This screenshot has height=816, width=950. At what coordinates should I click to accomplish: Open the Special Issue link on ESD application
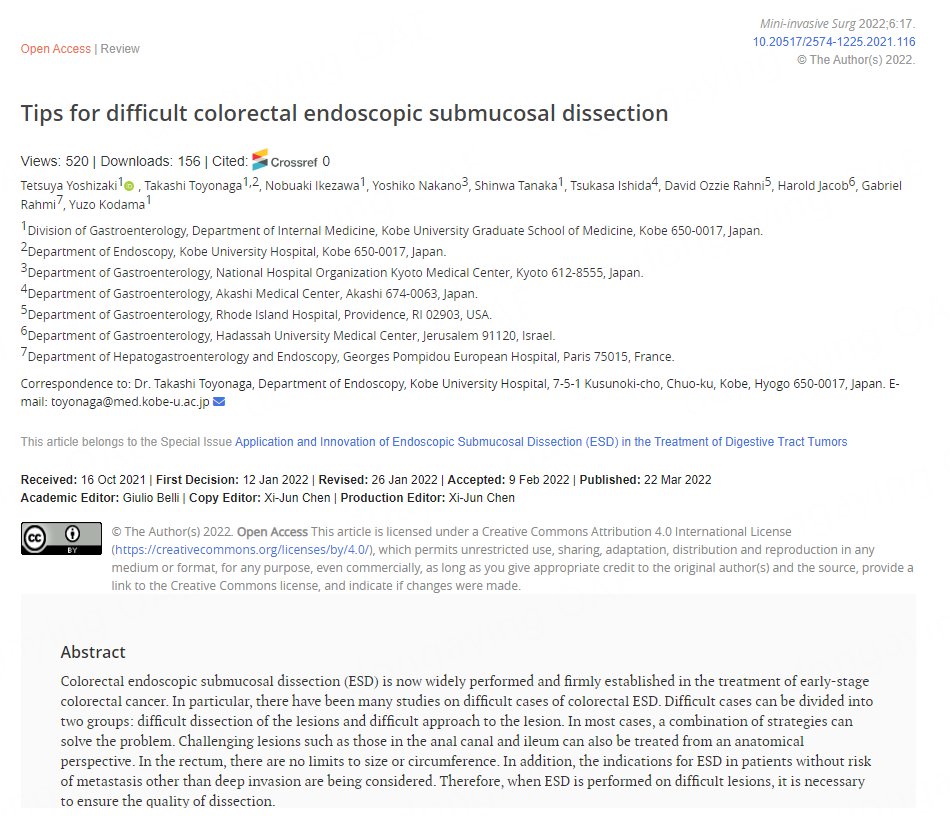541,442
